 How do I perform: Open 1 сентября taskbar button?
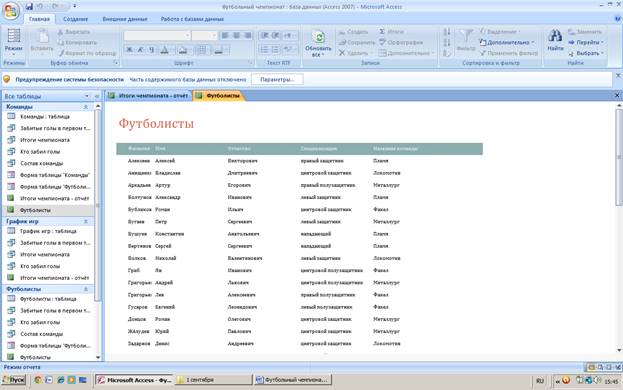[x=213, y=380]
